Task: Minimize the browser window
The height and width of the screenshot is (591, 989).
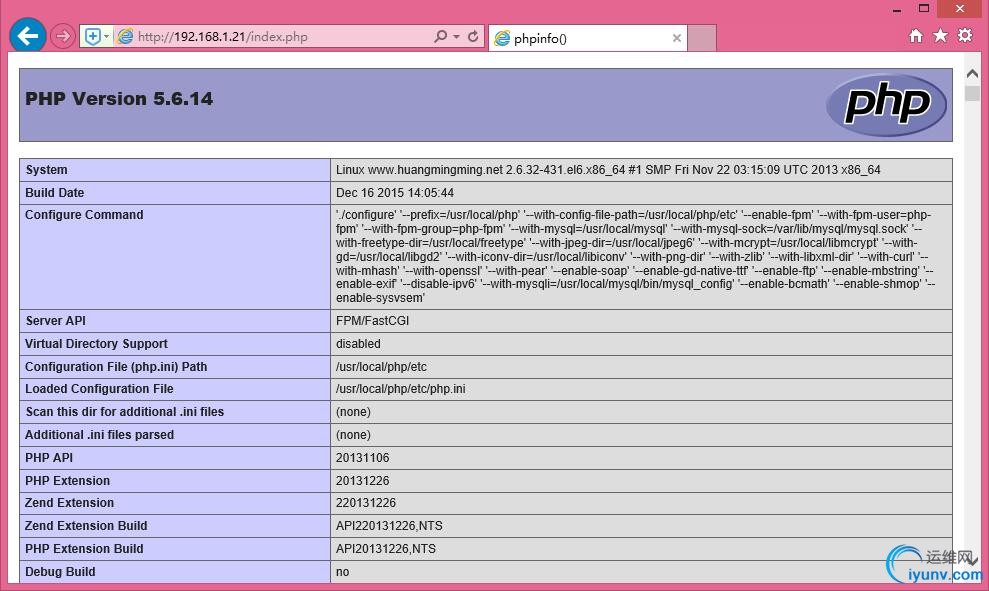Action: pos(897,9)
